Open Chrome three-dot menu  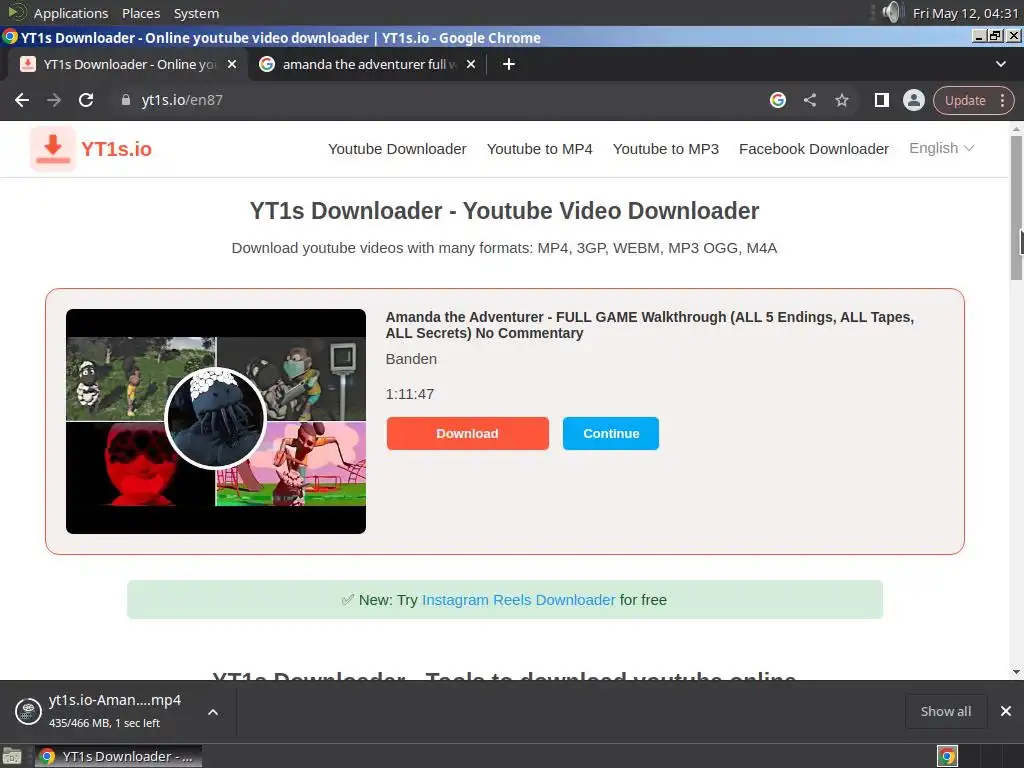1002,101
